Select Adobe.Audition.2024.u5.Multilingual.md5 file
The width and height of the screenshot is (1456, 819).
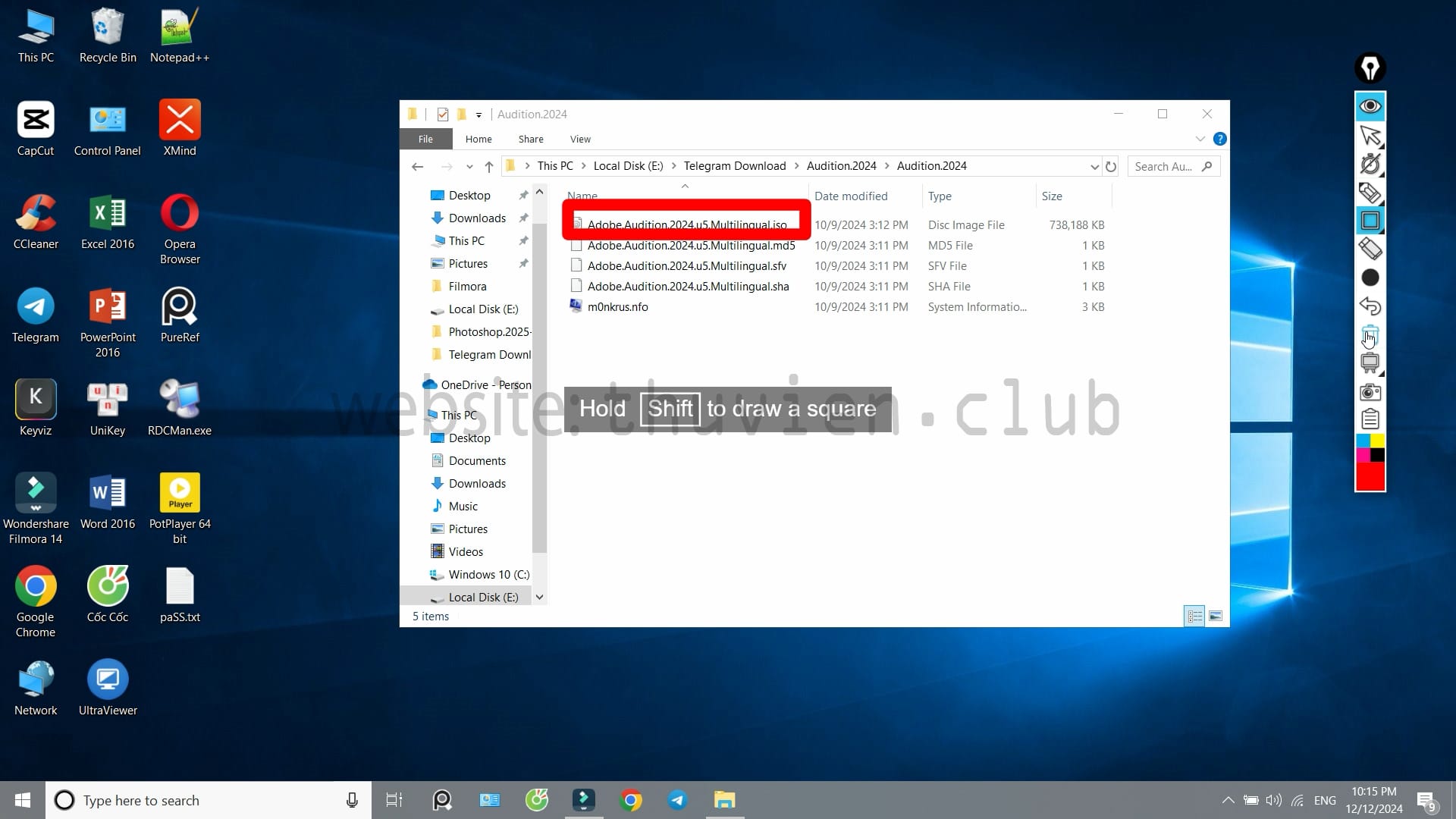pos(691,246)
